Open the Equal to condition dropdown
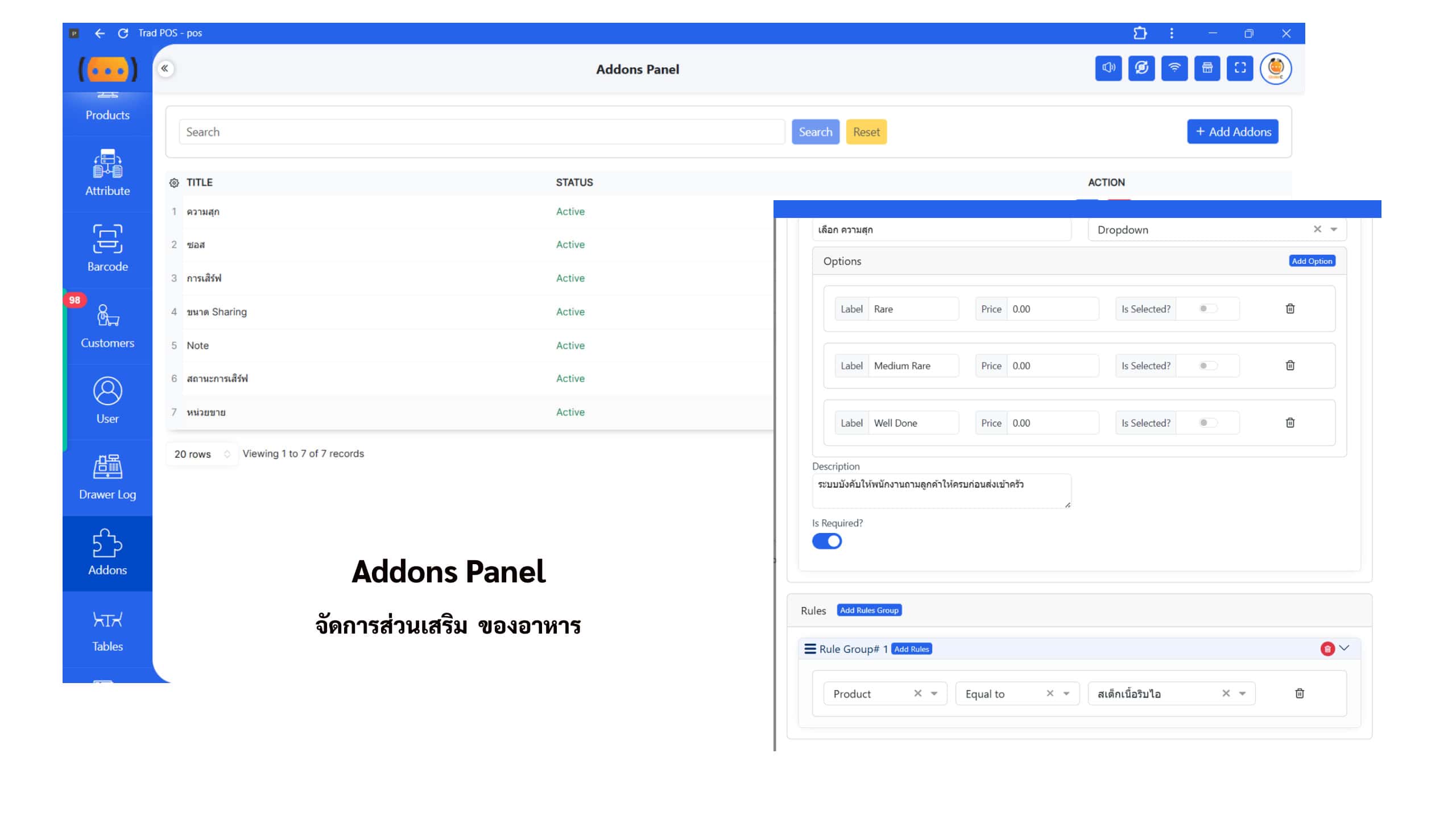The width and height of the screenshot is (1456, 819). (x=1017, y=693)
